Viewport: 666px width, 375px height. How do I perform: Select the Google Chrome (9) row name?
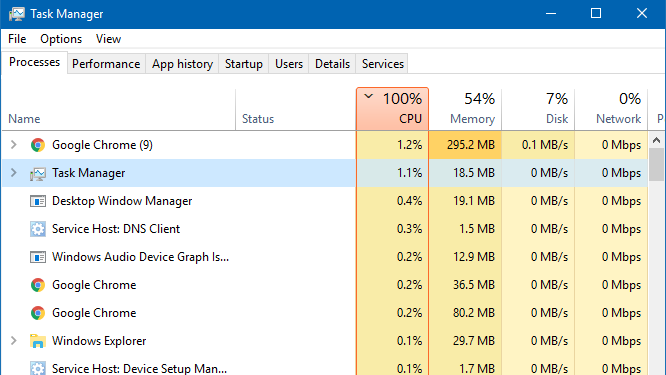pyautogui.click(x=102, y=145)
